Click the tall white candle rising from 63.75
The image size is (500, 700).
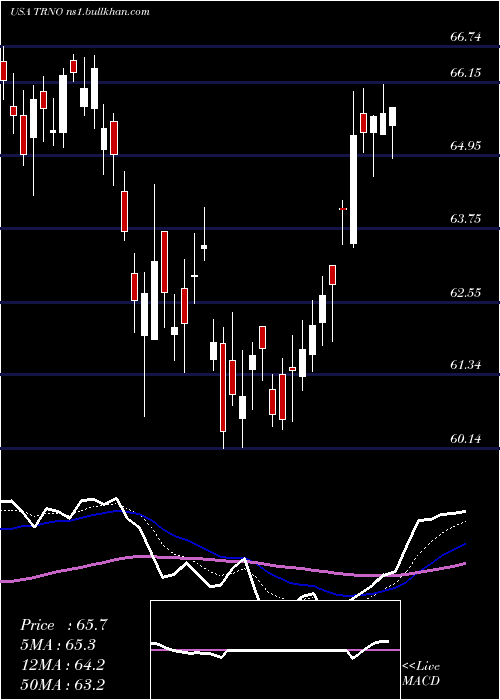click(353, 189)
